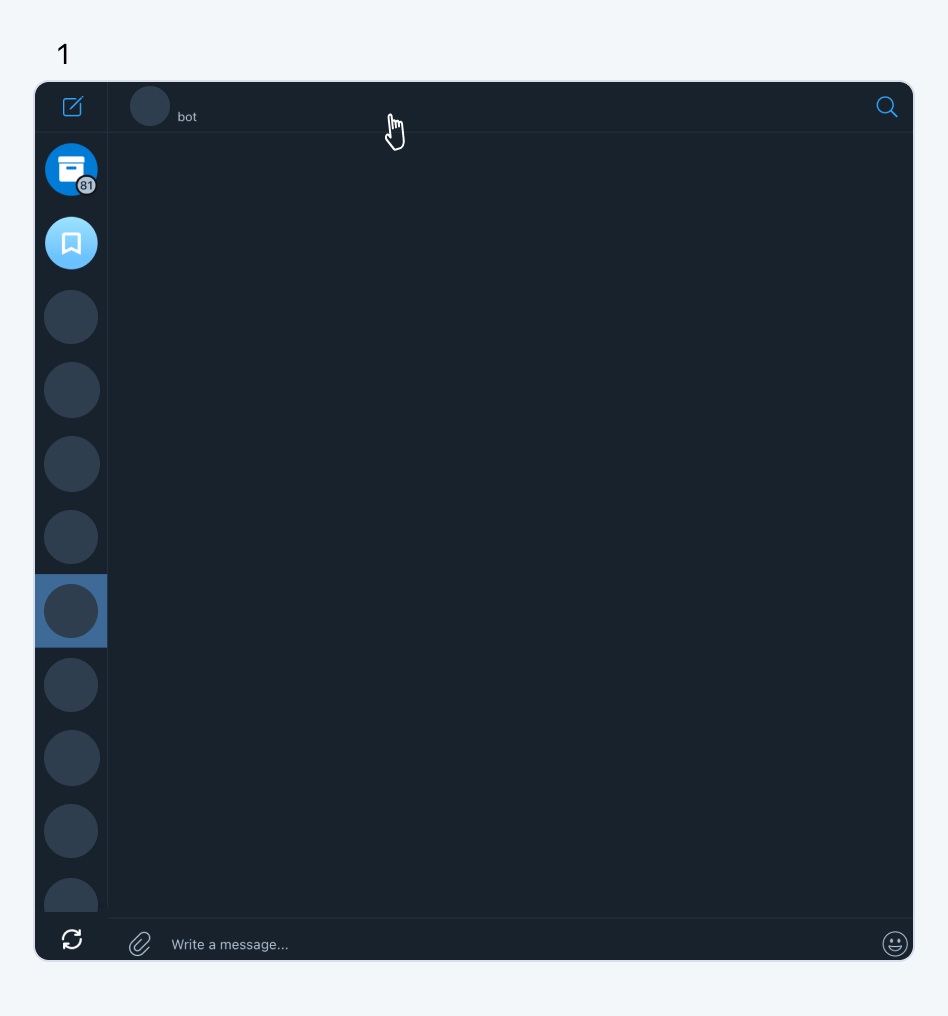
Task: Click the refresh arrows icon
Action: tap(72, 939)
